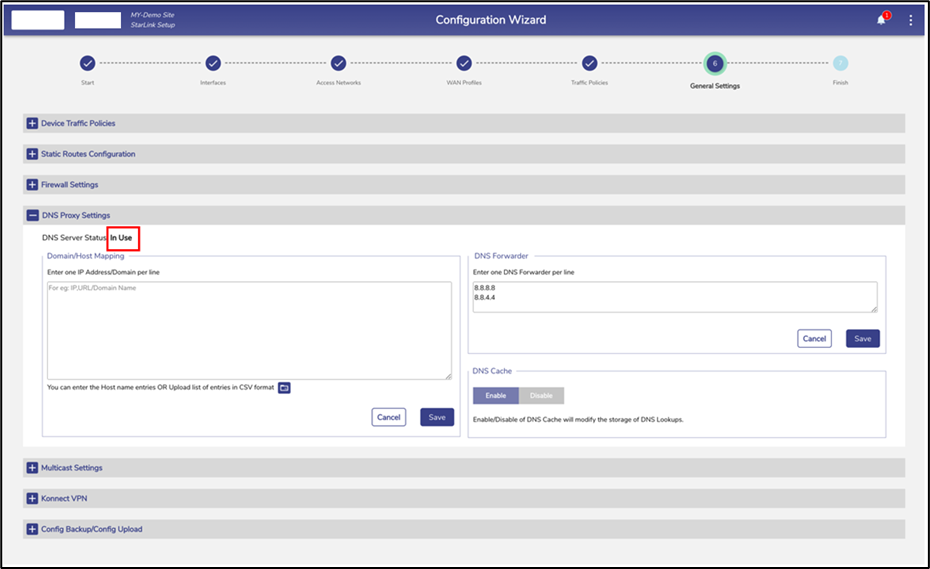Screen dimensions: 930x569
Task: Click the notification bell icon
Action: click(881, 20)
